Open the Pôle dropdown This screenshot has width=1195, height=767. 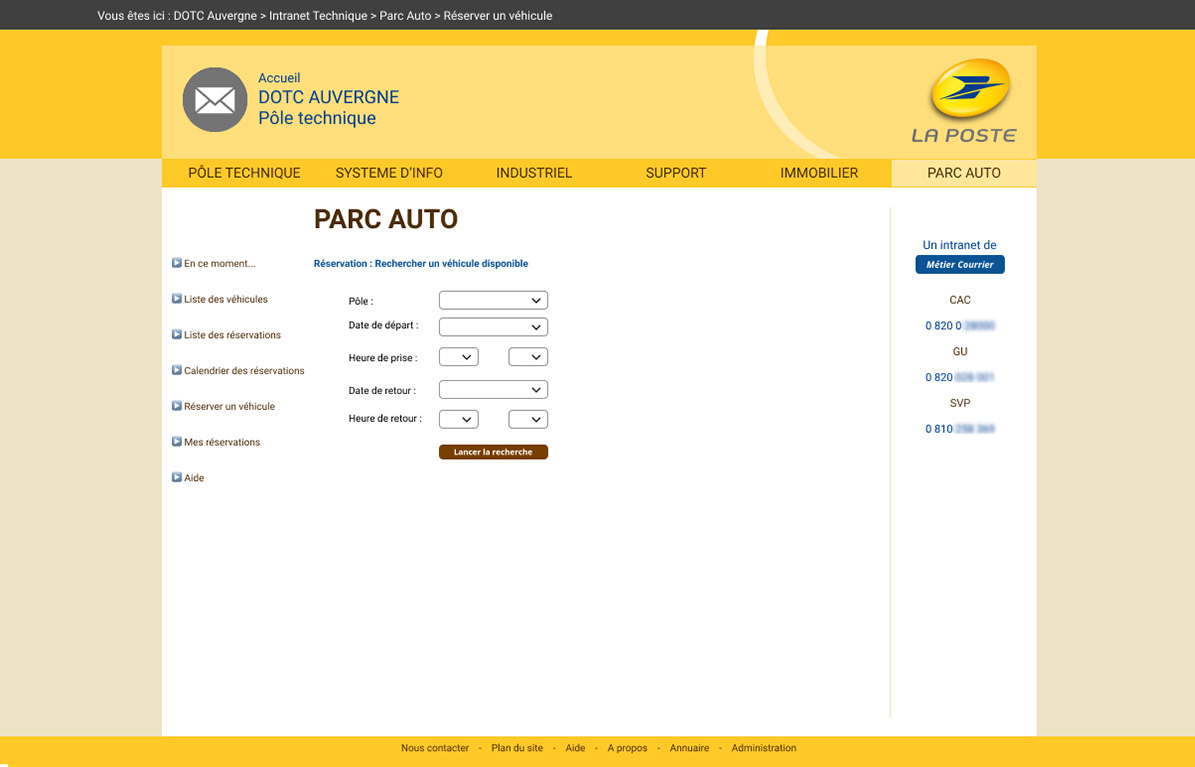tap(493, 300)
